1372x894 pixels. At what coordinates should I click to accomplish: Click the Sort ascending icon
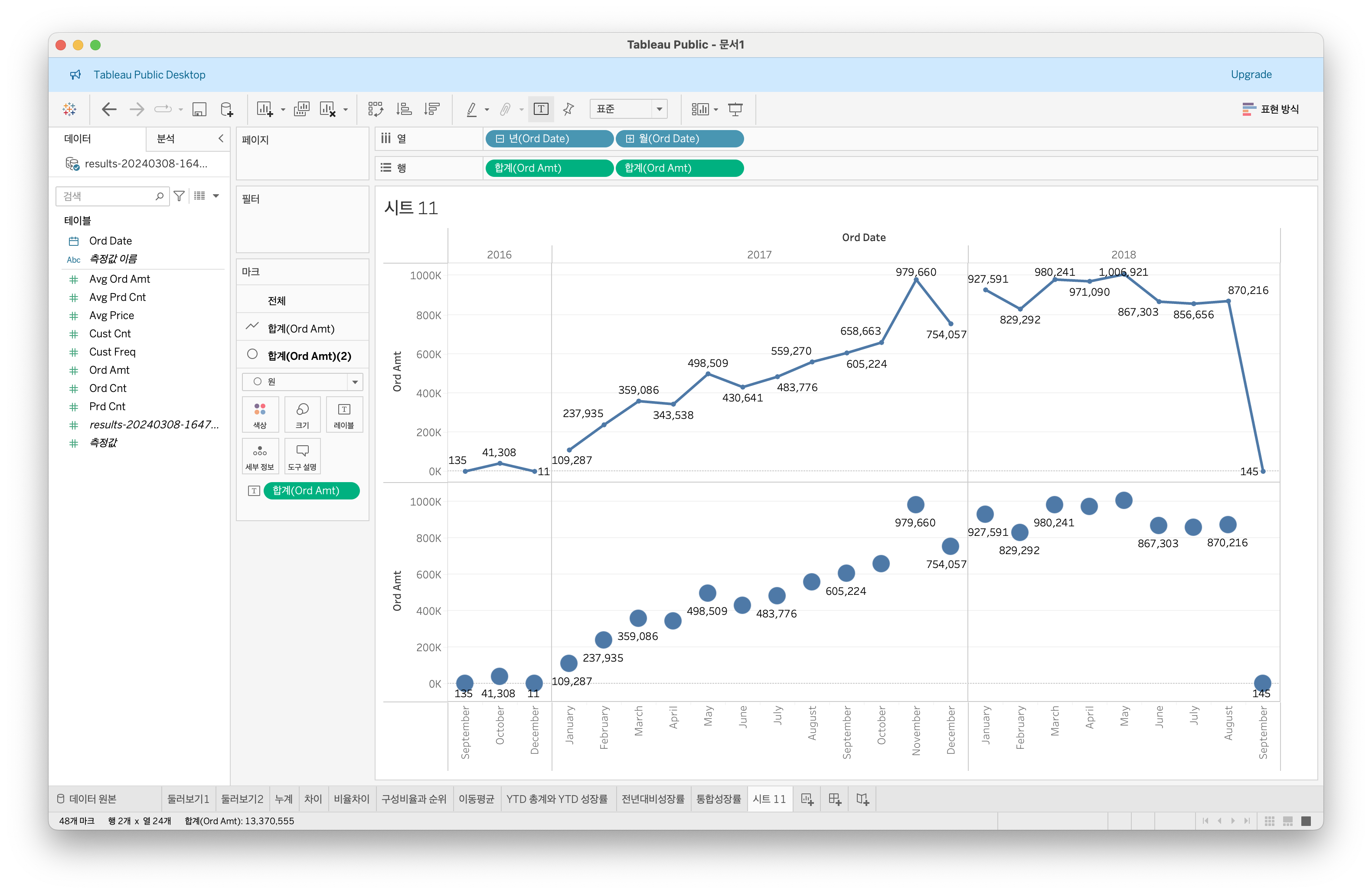point(404,109)
